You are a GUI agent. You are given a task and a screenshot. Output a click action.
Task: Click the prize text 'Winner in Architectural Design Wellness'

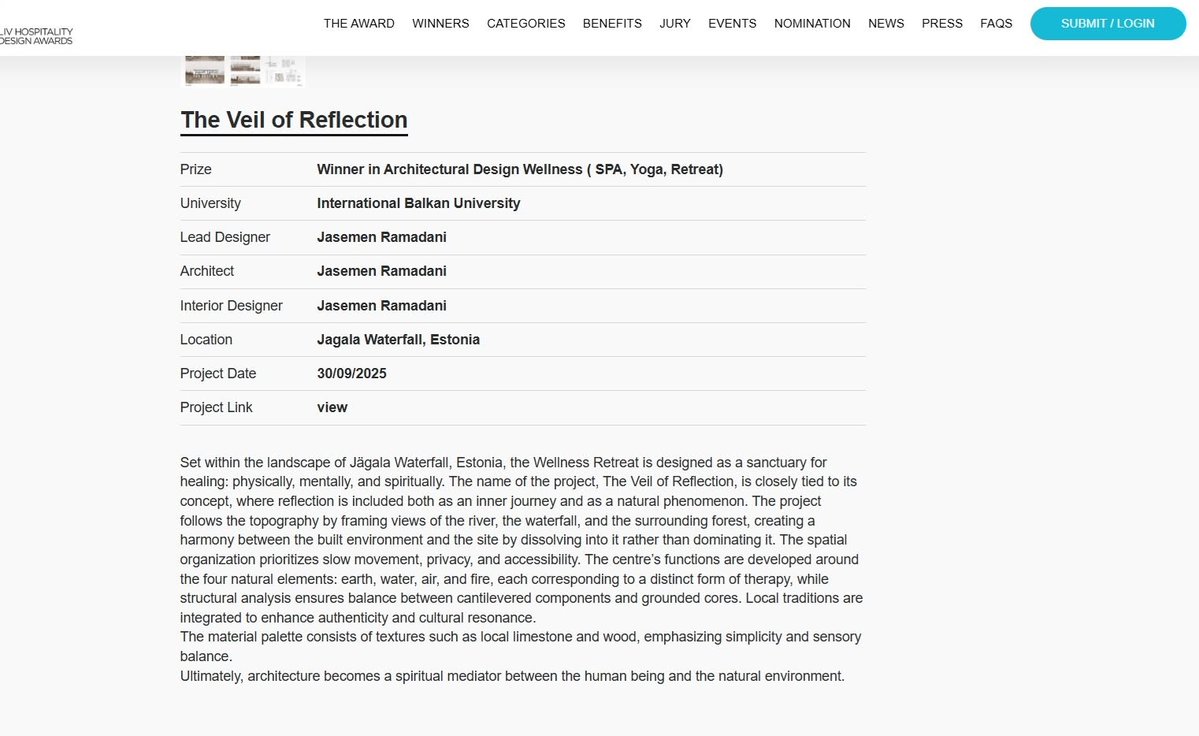pyautogui.click(x=520, y=170)
